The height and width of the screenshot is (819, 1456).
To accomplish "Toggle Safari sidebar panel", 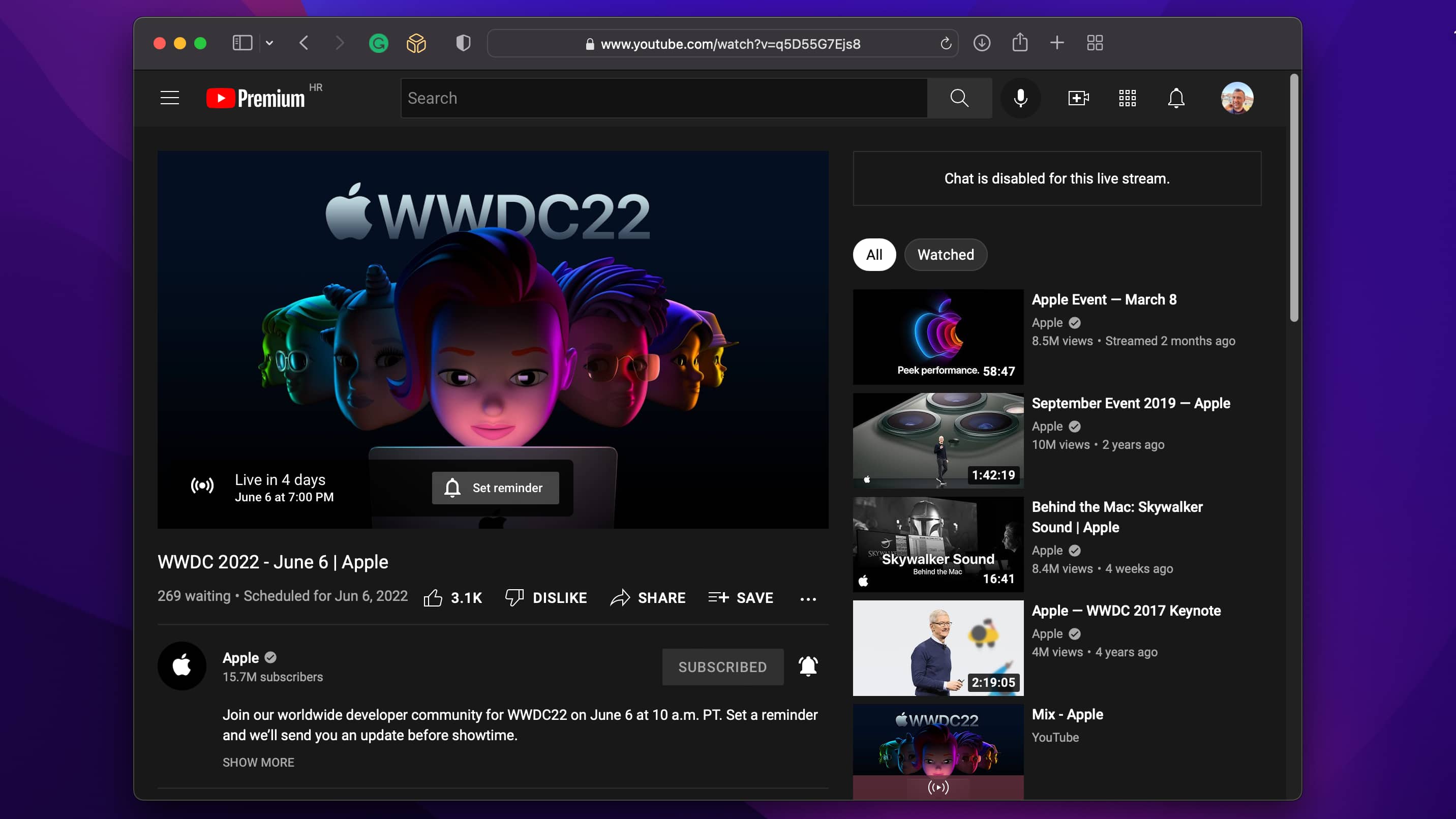I will (242, 43).
